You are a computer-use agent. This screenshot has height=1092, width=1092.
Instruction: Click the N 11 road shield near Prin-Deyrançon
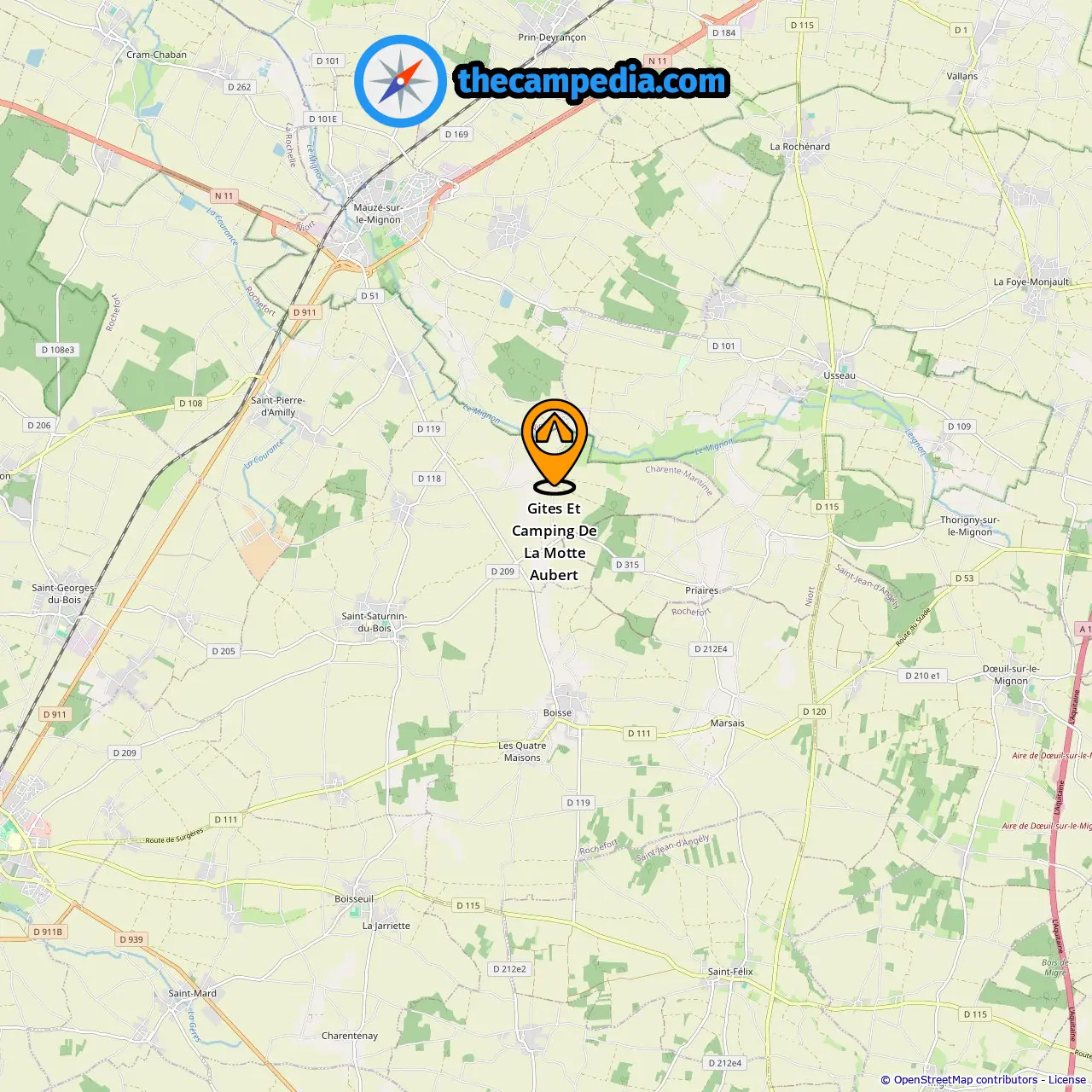pos(658,61)
